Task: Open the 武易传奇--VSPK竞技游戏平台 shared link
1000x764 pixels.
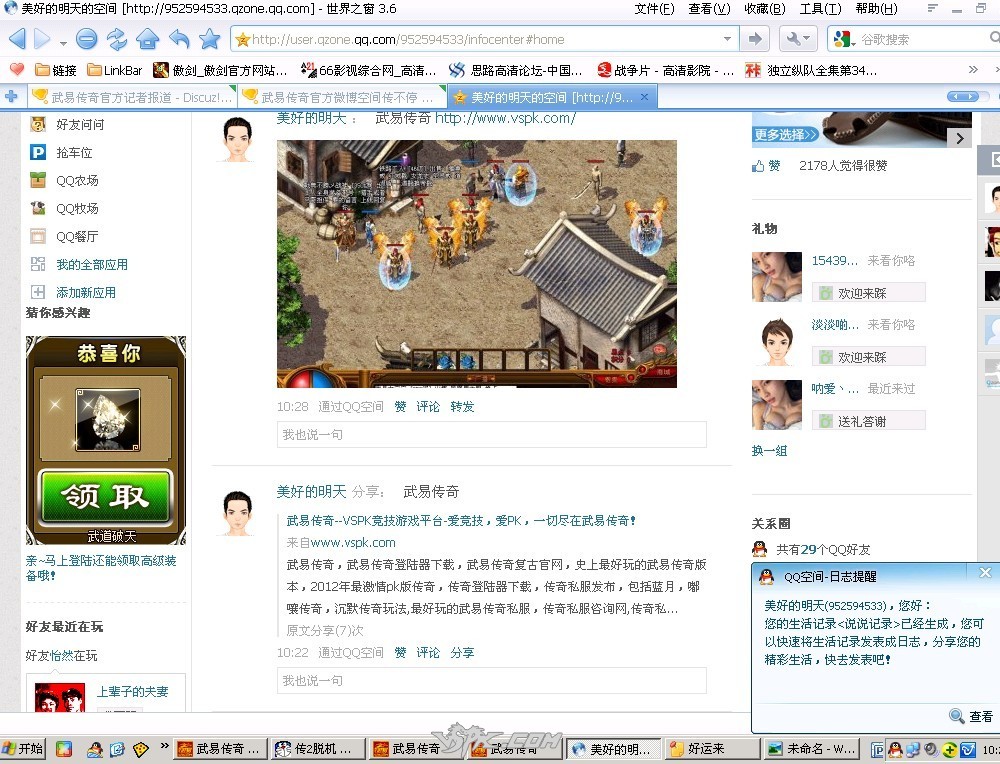Action: pos(460,520)
